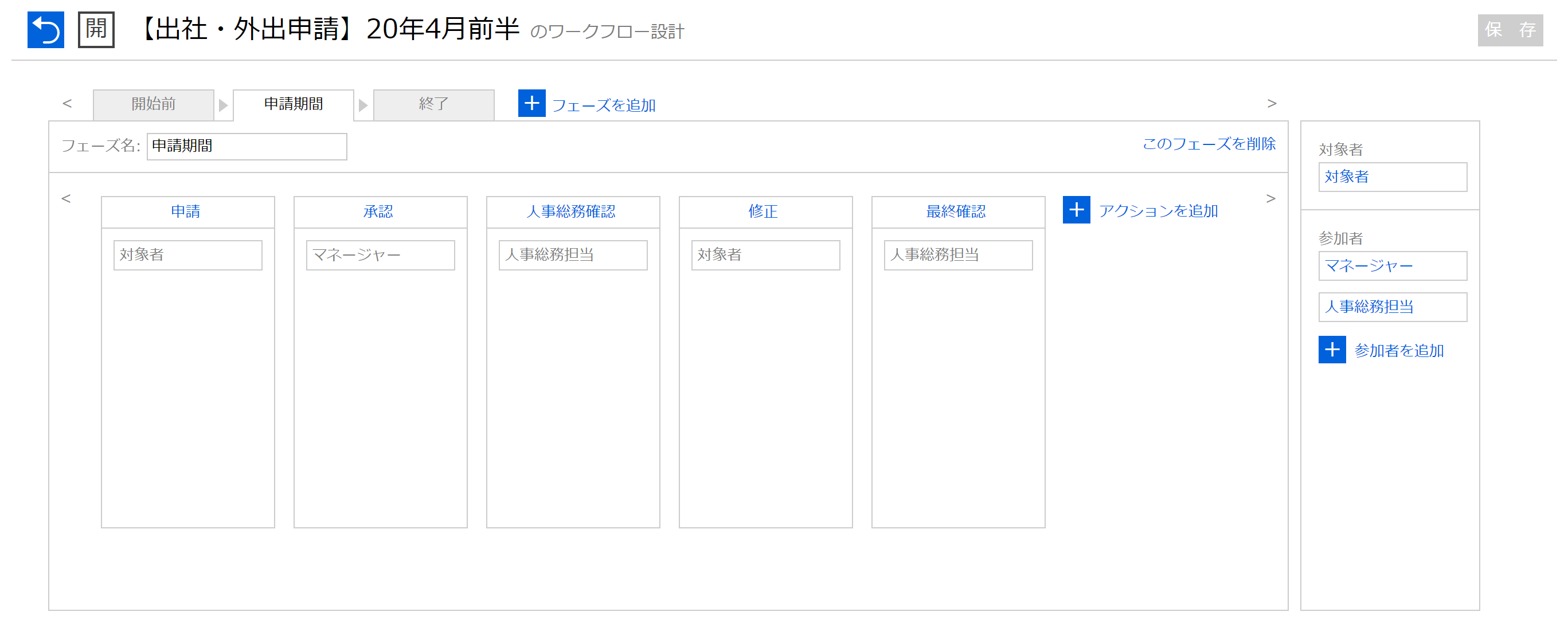
Task: Switch to the 終了 phase tab
Action: pyautogui.click(x=433, y=105)
